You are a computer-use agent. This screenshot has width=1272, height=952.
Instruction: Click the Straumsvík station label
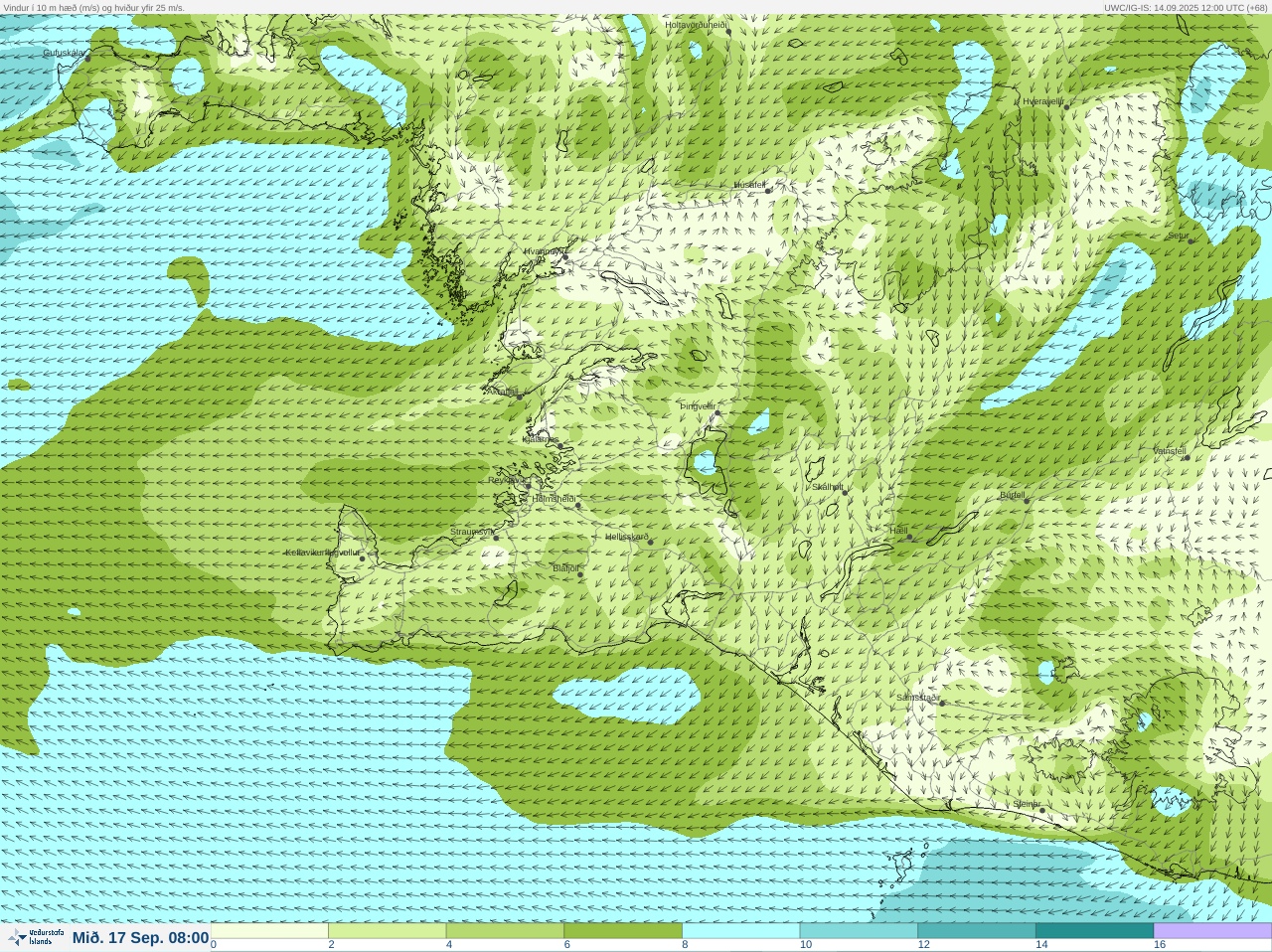472,532
